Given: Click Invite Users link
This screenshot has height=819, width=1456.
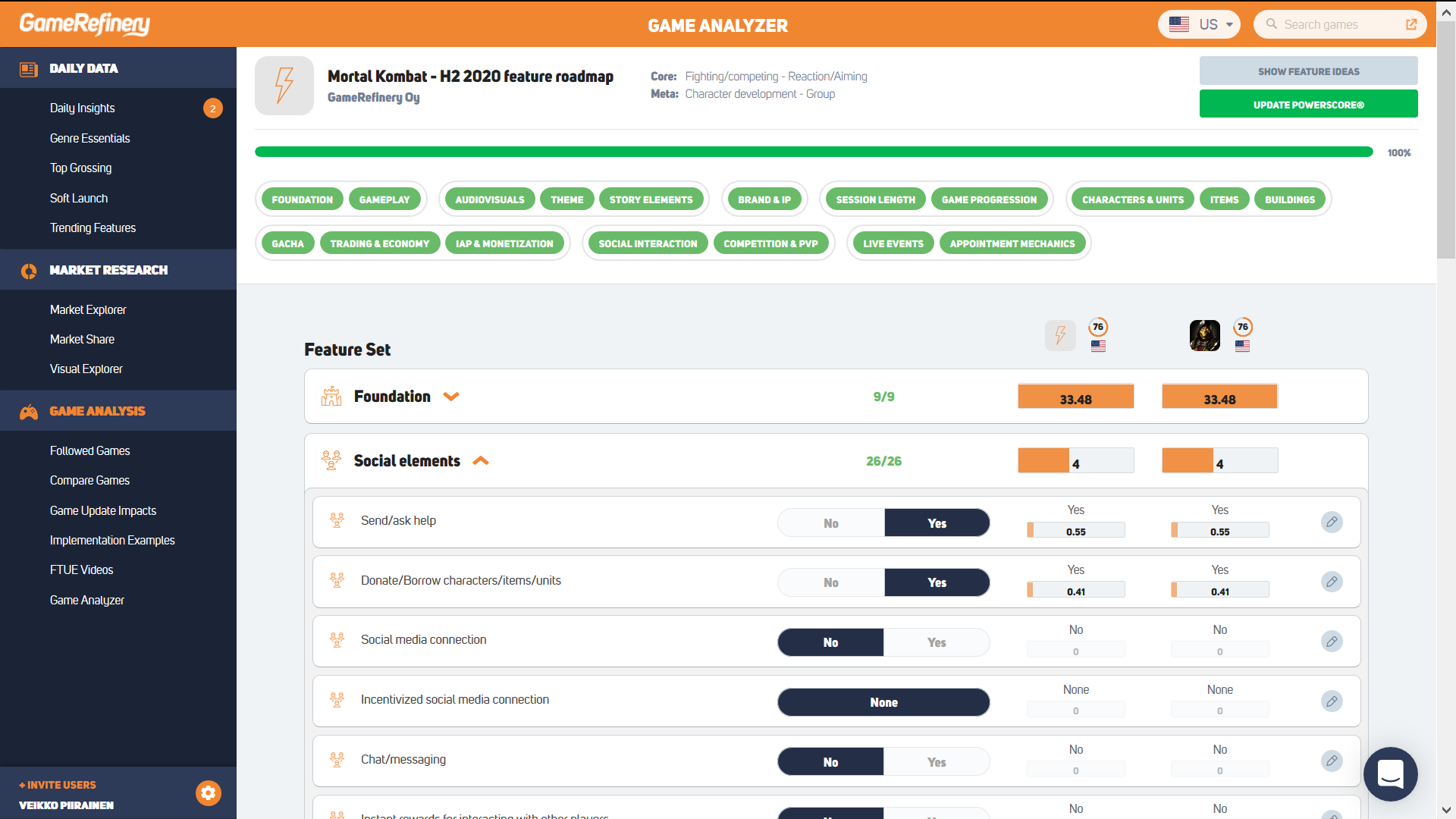Looking at the screenshot, I should 58,785.
